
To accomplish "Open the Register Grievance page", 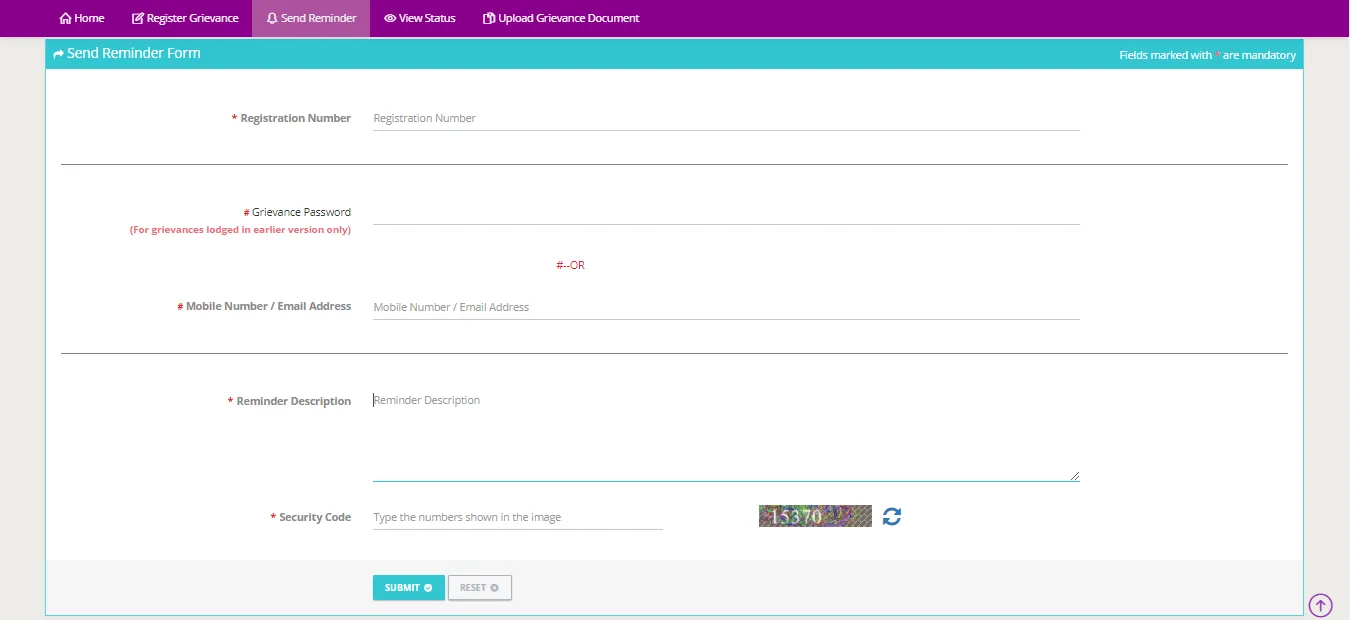I will [185, 18].
